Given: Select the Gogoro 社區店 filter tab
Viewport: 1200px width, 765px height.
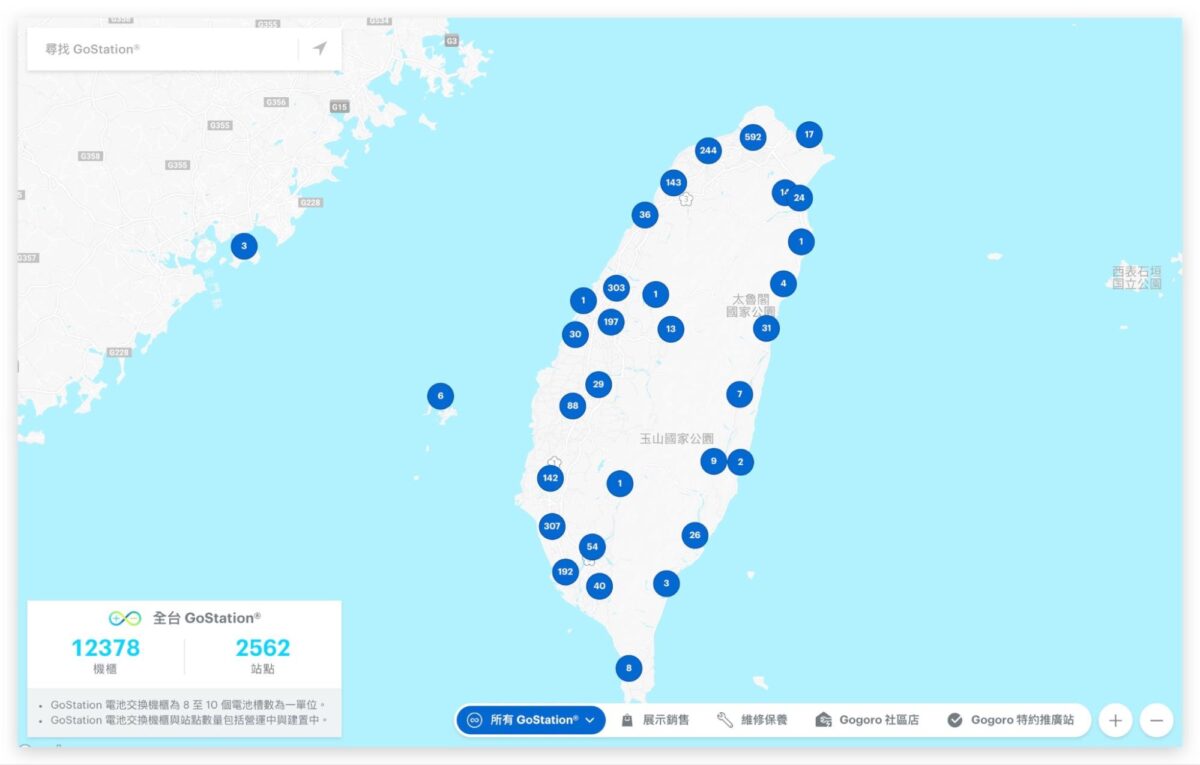Looking at the screenshot, I should 867,720.
